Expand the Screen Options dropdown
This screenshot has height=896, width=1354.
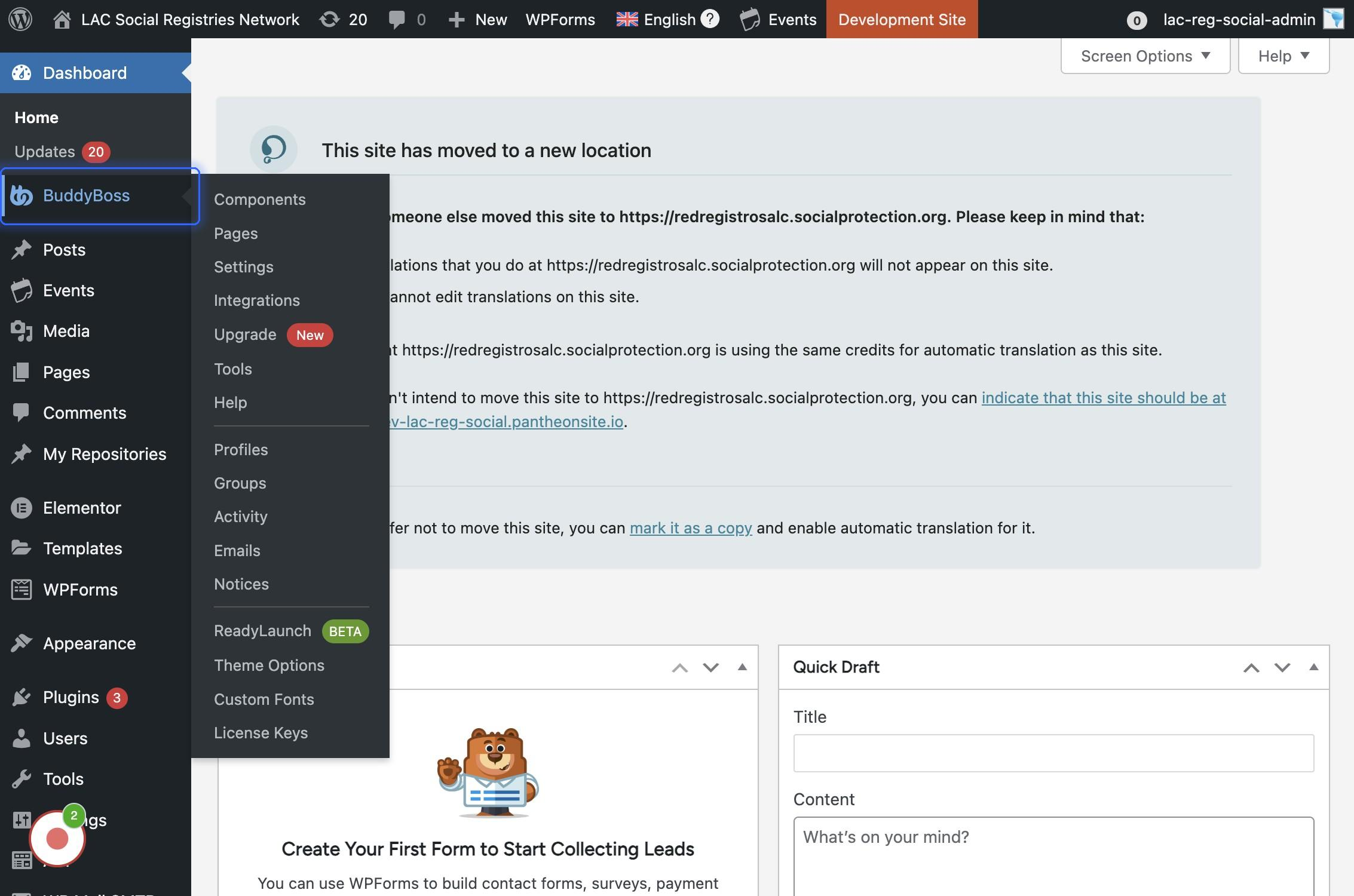point(1145,56)
